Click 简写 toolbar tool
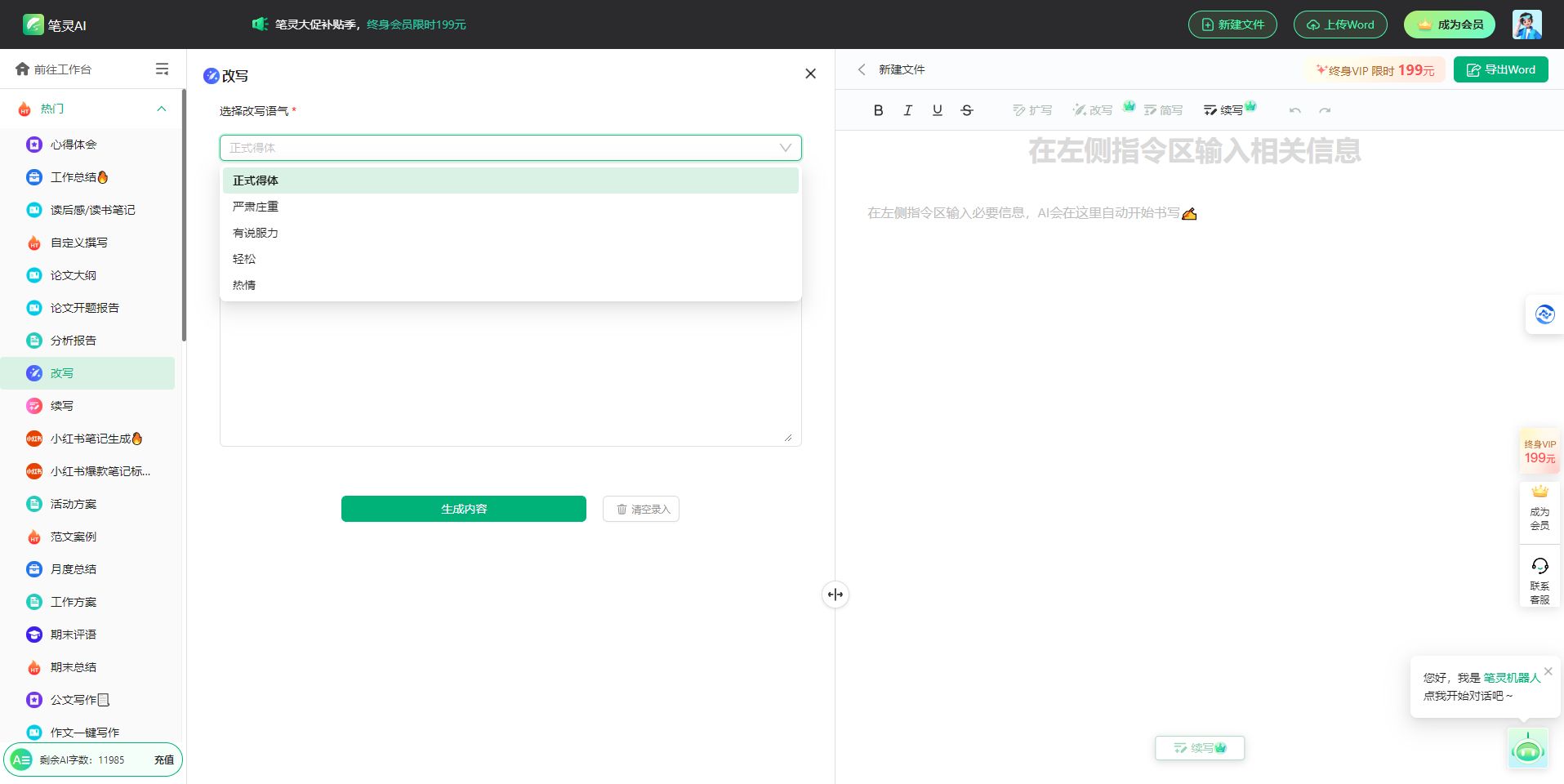 point(1163,110)
